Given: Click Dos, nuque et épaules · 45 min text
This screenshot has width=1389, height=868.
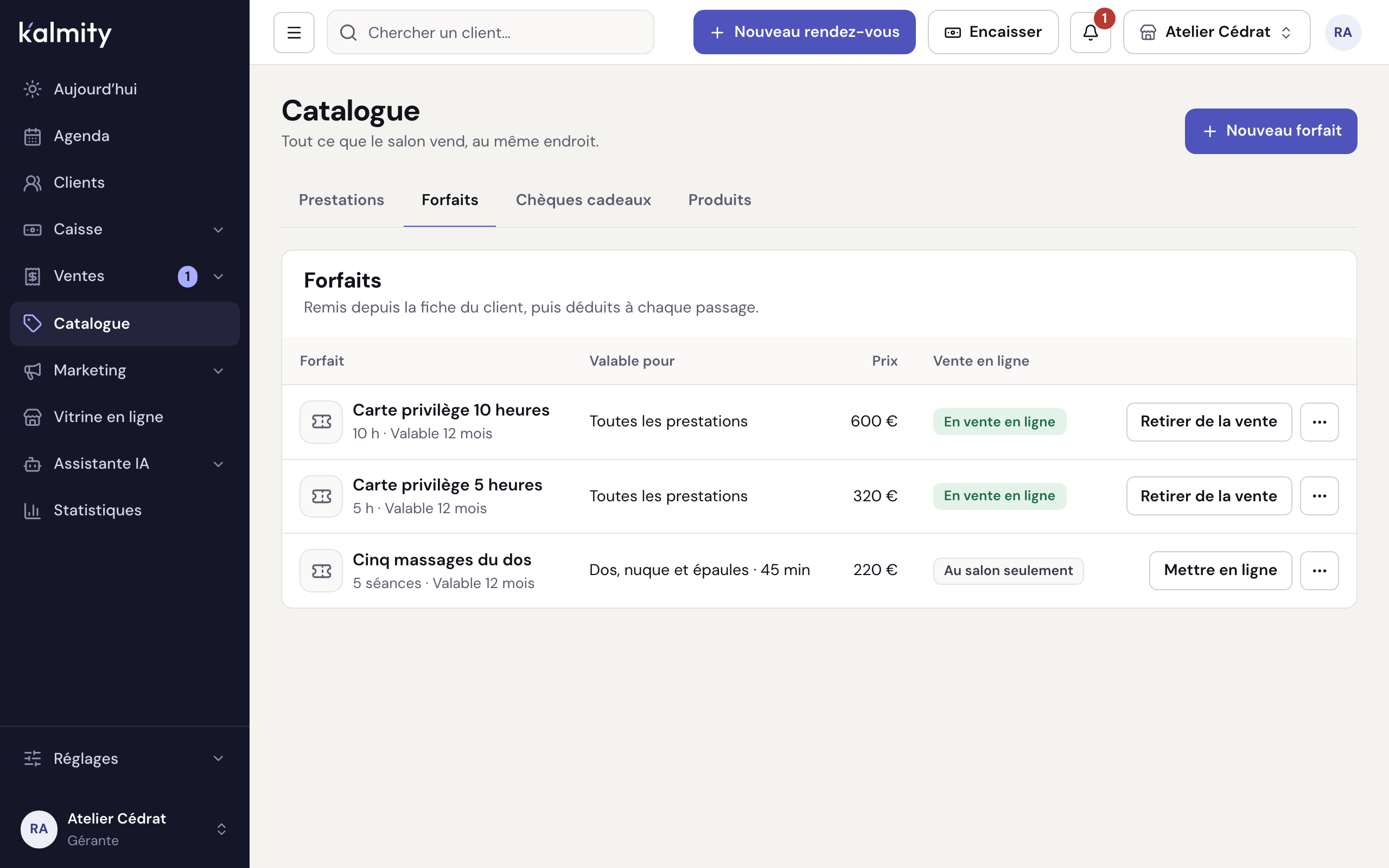Looking at the screenshot, I should click(x=700, y=570).
